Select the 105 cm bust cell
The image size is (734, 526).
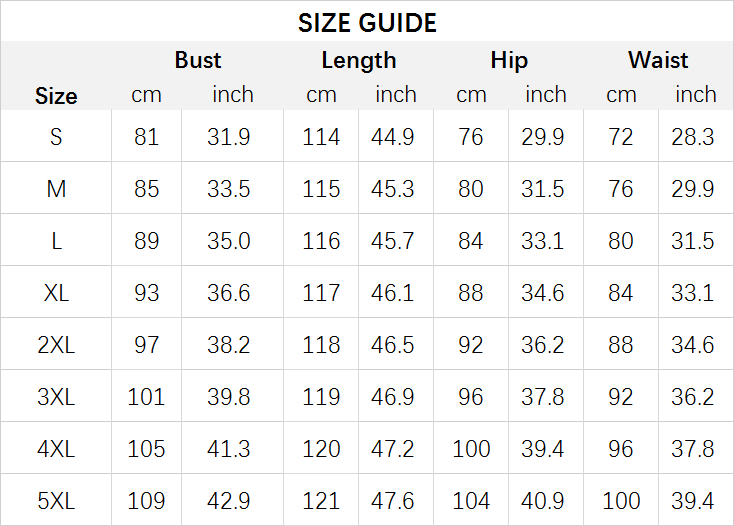(146, 449)
